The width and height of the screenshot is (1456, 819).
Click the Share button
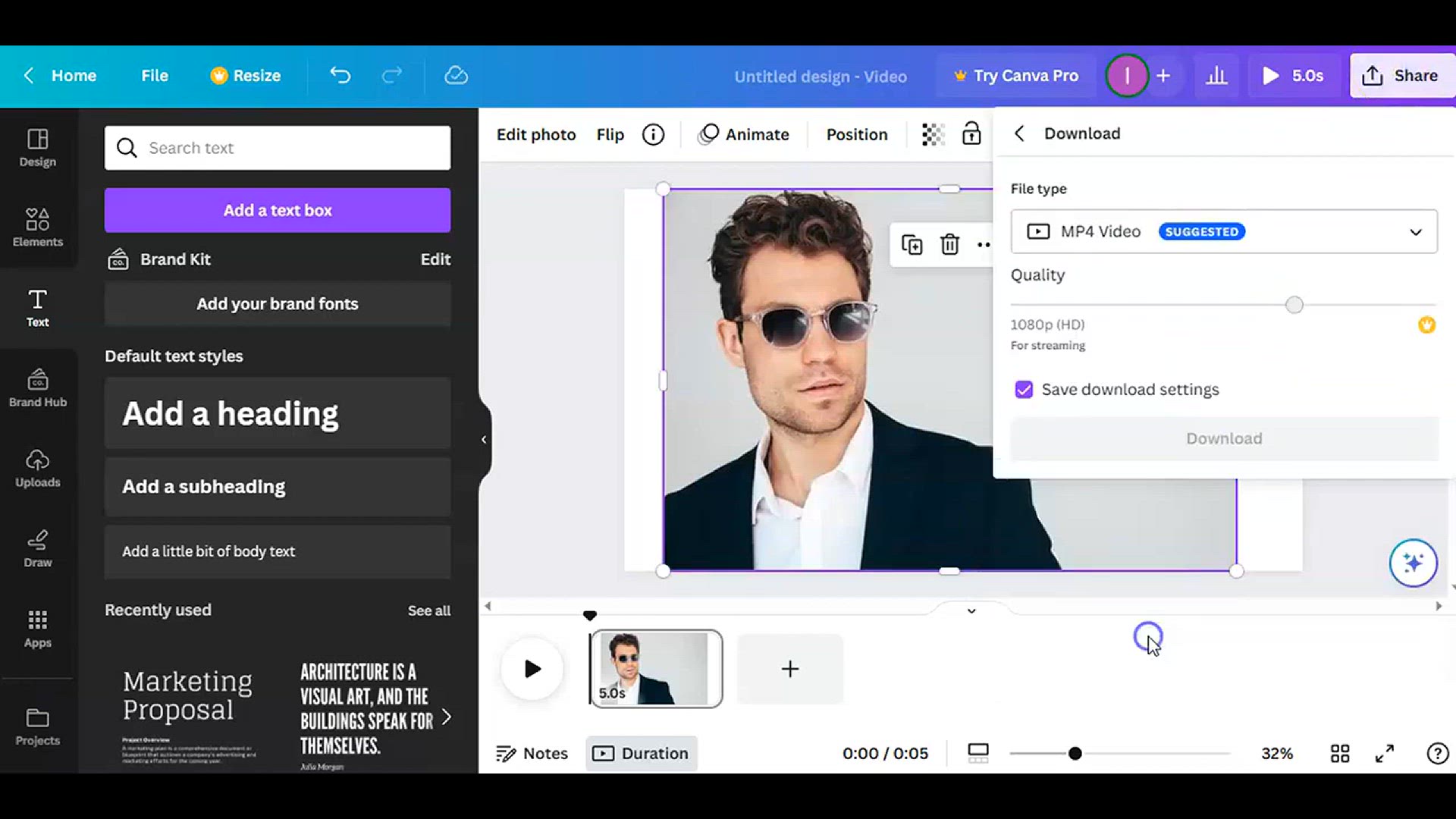tap(1401, 75)
